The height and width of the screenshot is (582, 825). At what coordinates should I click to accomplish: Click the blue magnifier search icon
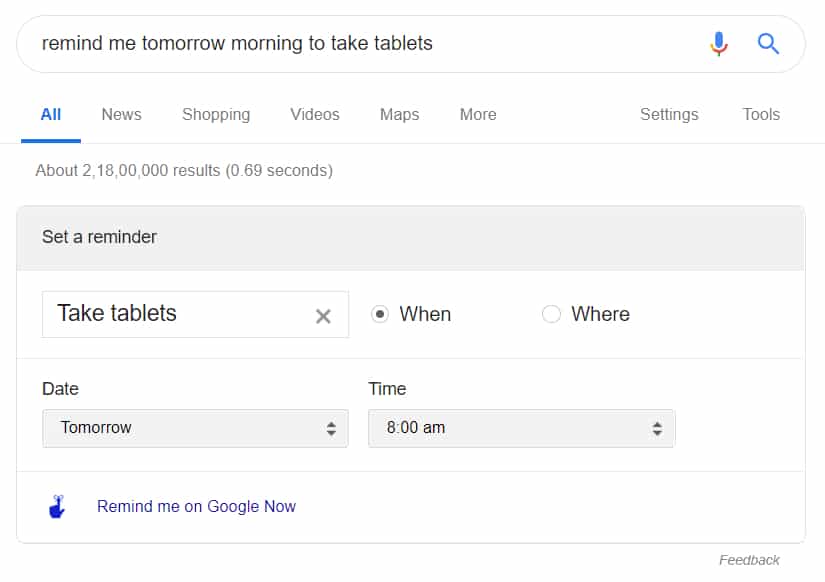(x=768, y=44)
